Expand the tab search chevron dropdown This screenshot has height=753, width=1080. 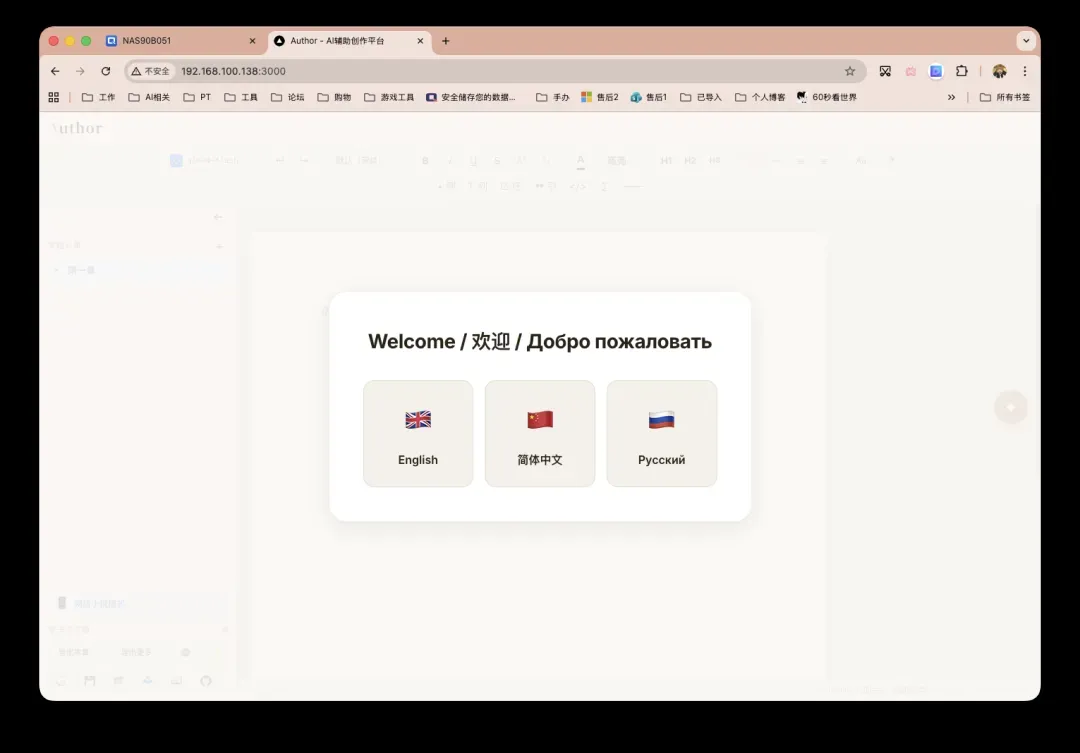1026,41
